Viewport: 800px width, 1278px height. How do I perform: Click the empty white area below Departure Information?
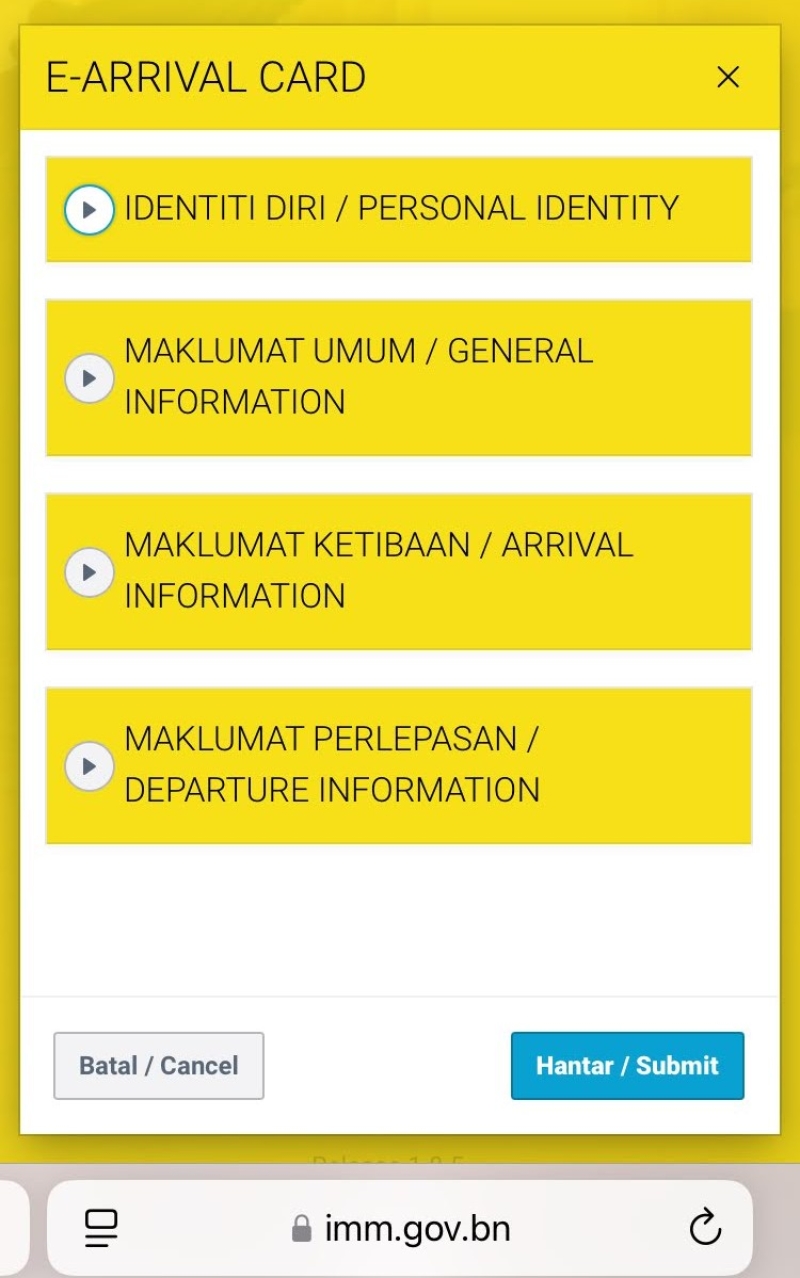(400, 918)
